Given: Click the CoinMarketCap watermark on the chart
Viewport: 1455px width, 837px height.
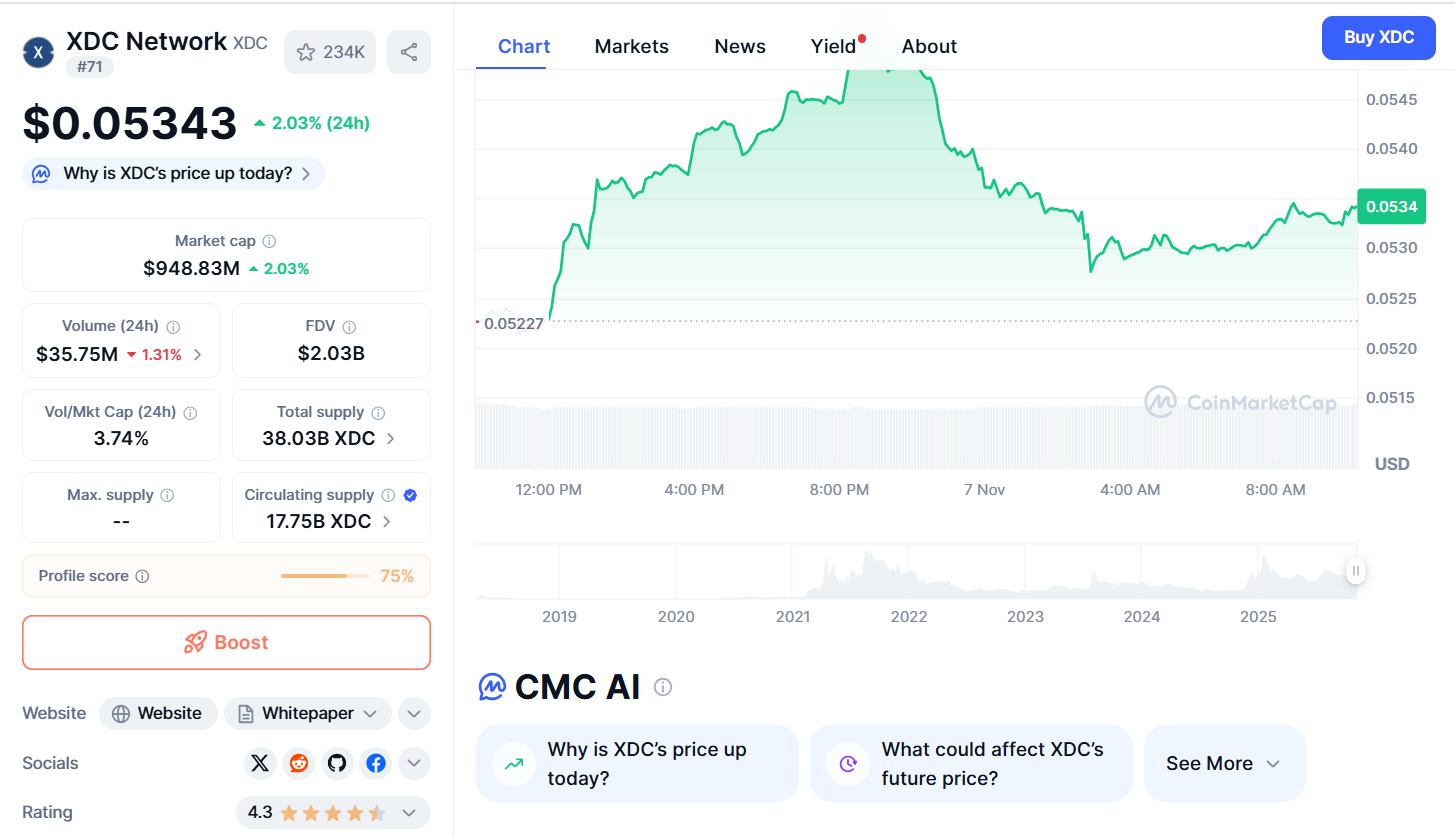Looking at the screenshot, I should click(1240, 402).
